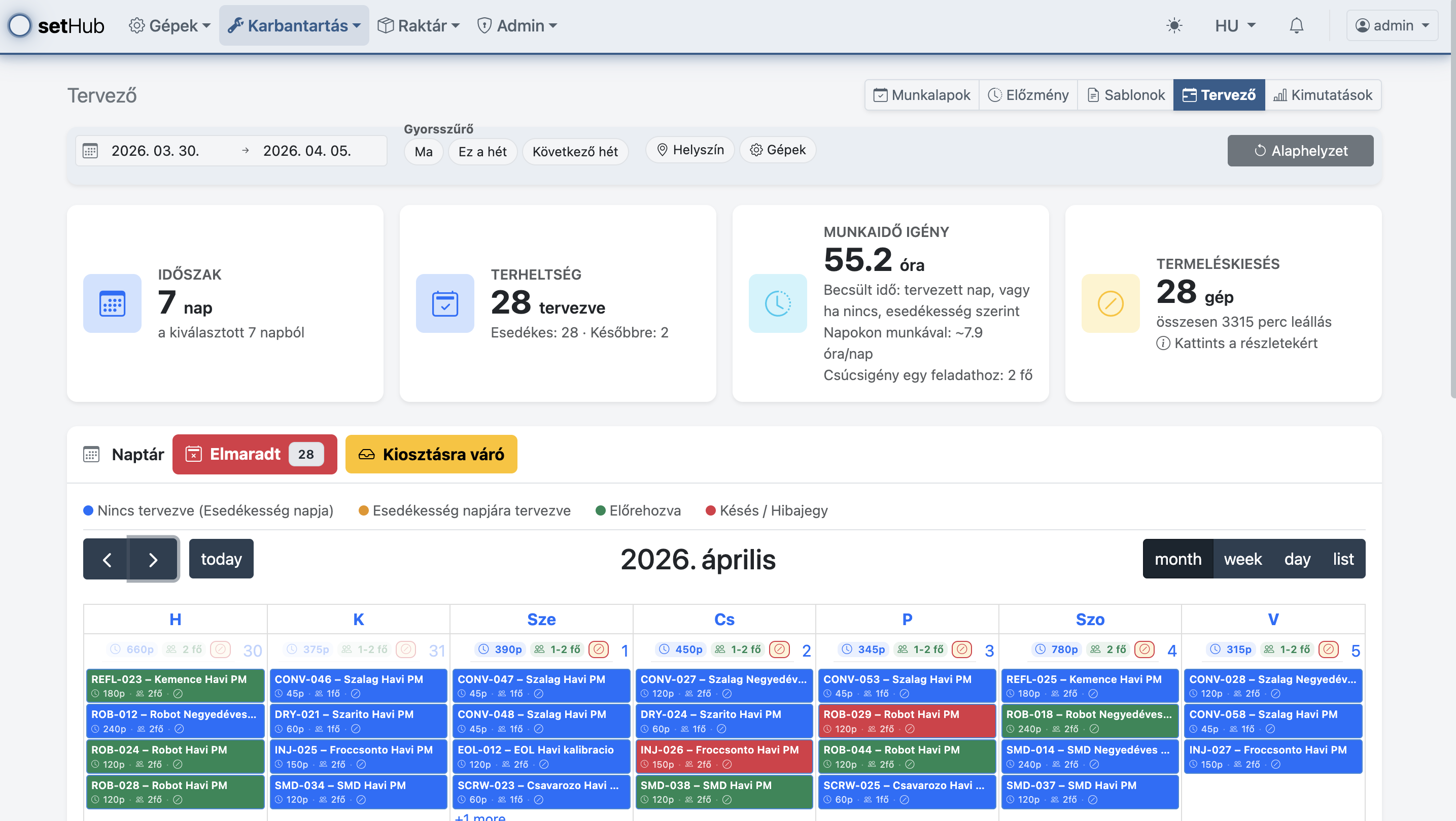The width and height of the screenshot is (1456, 821).
Task: Click the info icon beside Kattints a részletekért
Action: [1163, 343]
